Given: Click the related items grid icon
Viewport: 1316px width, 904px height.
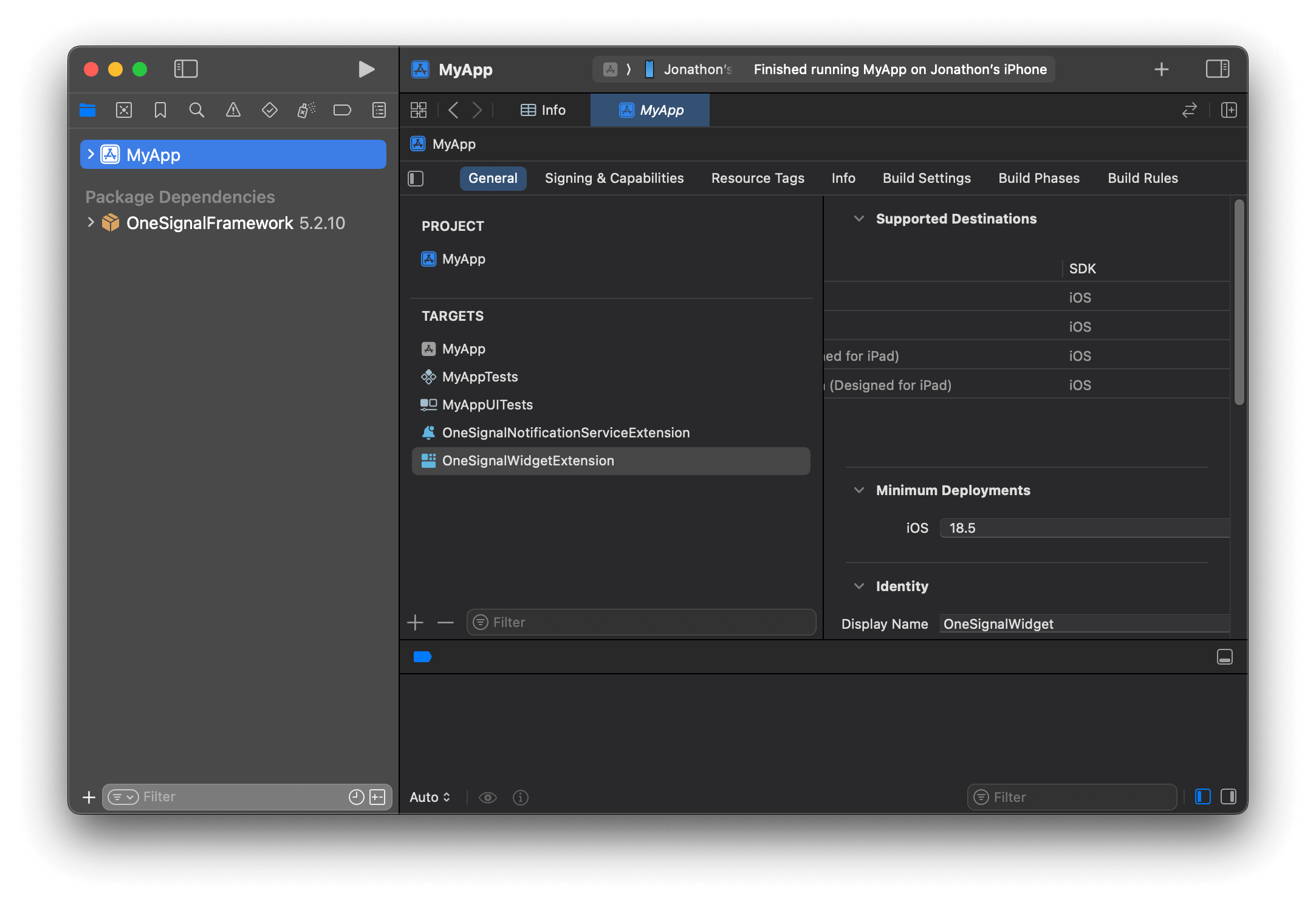Looking at the screenshot, I should point(419,110).
